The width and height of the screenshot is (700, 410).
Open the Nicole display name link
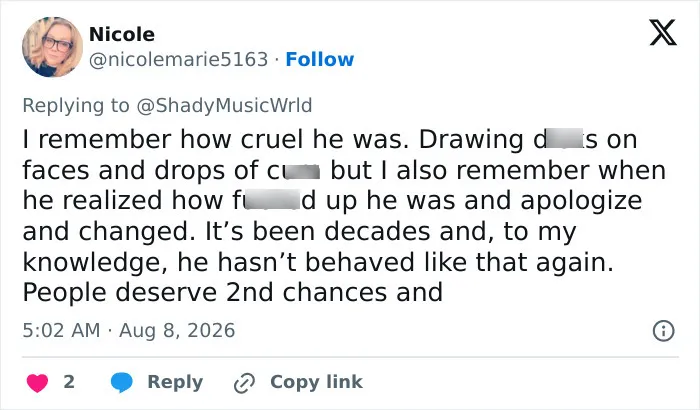click(122, 34)
